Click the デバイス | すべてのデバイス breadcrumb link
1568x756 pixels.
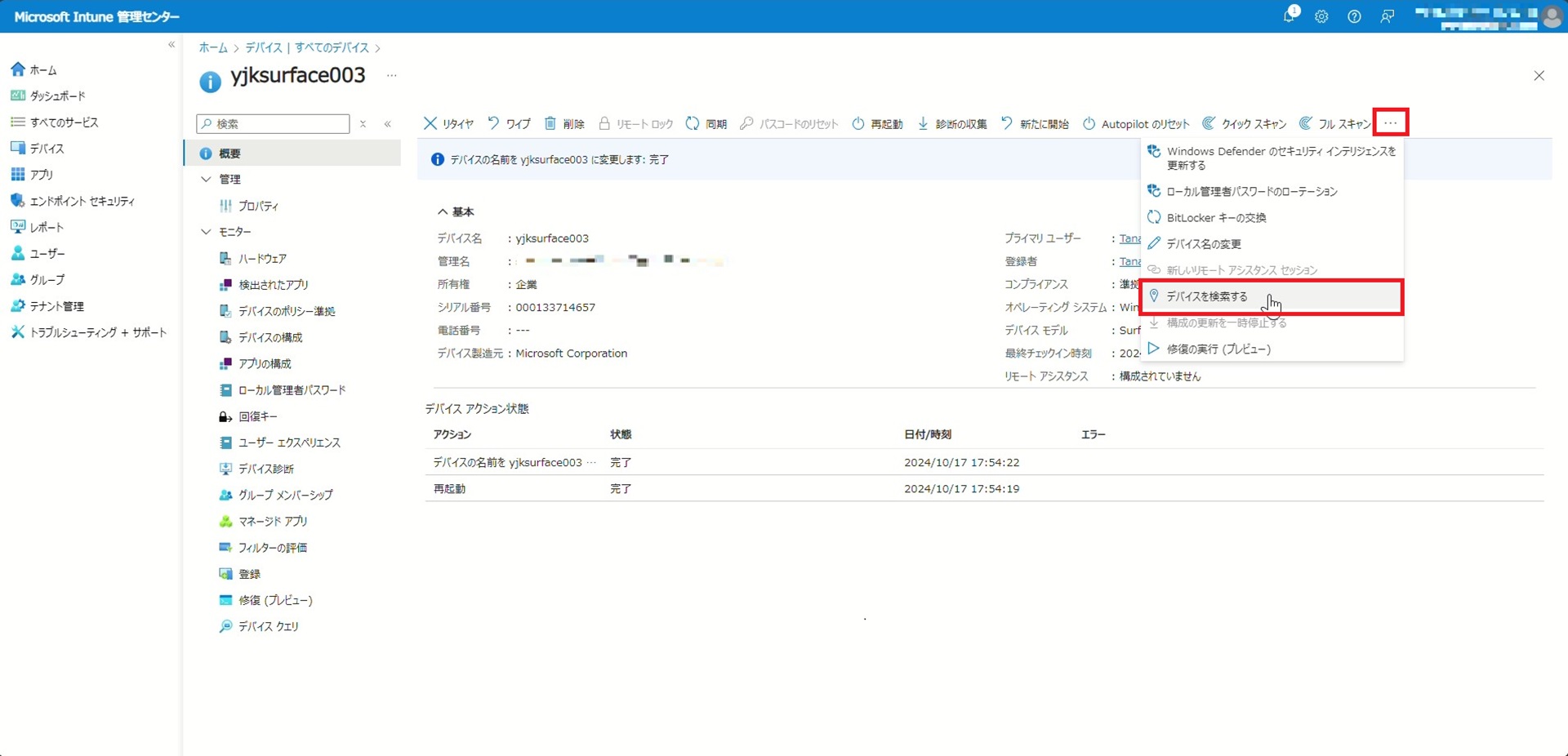307,47
